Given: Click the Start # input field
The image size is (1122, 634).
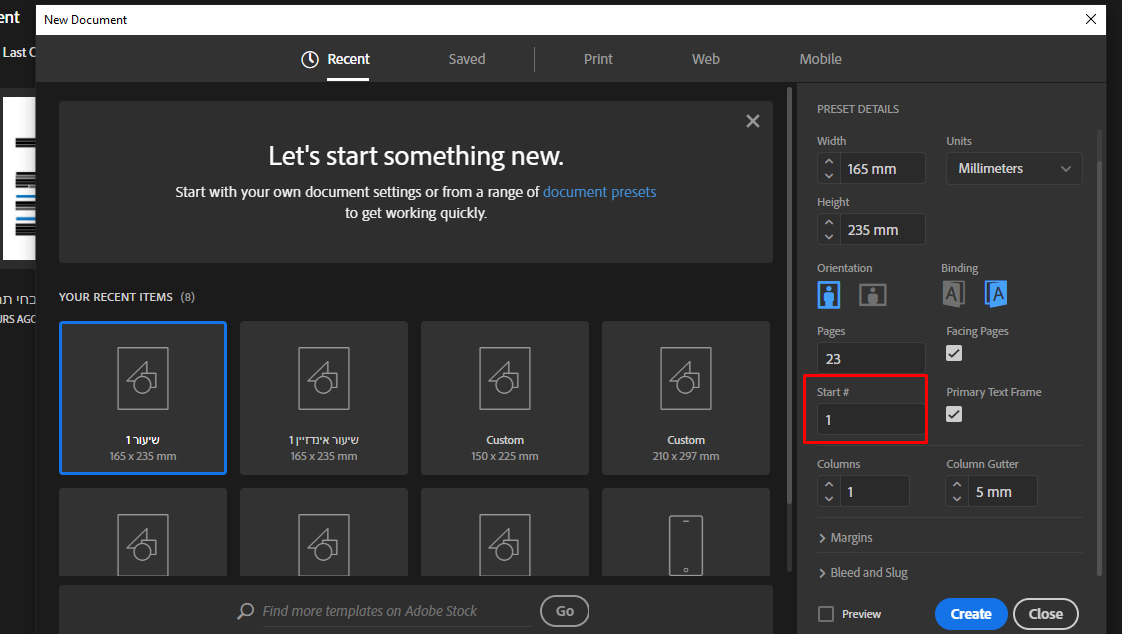Looking at the screenshot, I should click(x=870, y=420).
